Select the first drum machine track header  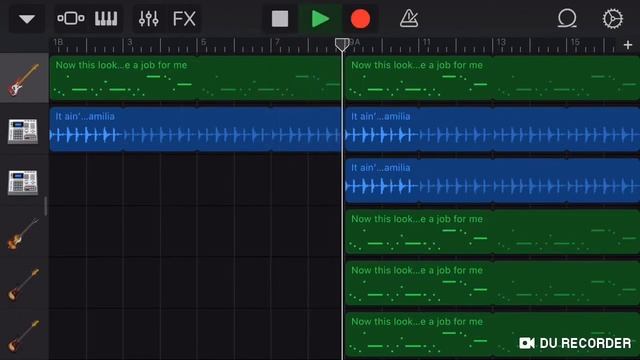(x=24, y=130)
